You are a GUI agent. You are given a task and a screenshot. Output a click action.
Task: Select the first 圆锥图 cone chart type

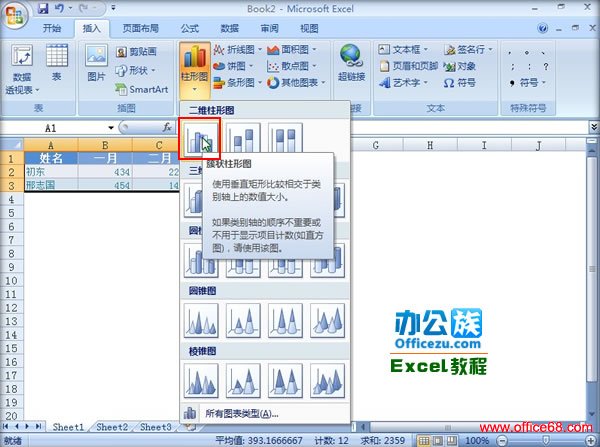201,321
